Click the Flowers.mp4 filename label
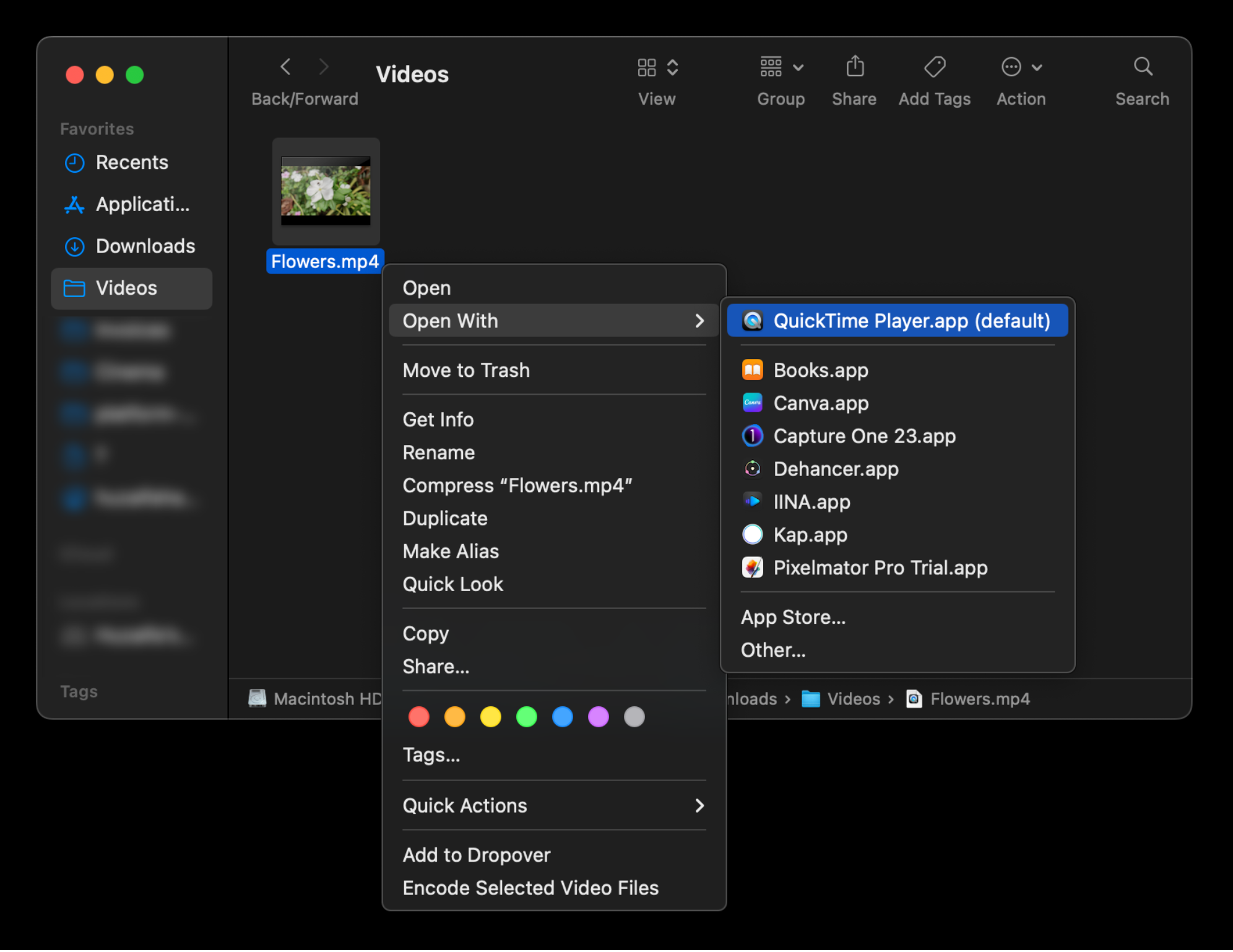The width and height of the screenshot is (1233, 952). coord(325,261)
